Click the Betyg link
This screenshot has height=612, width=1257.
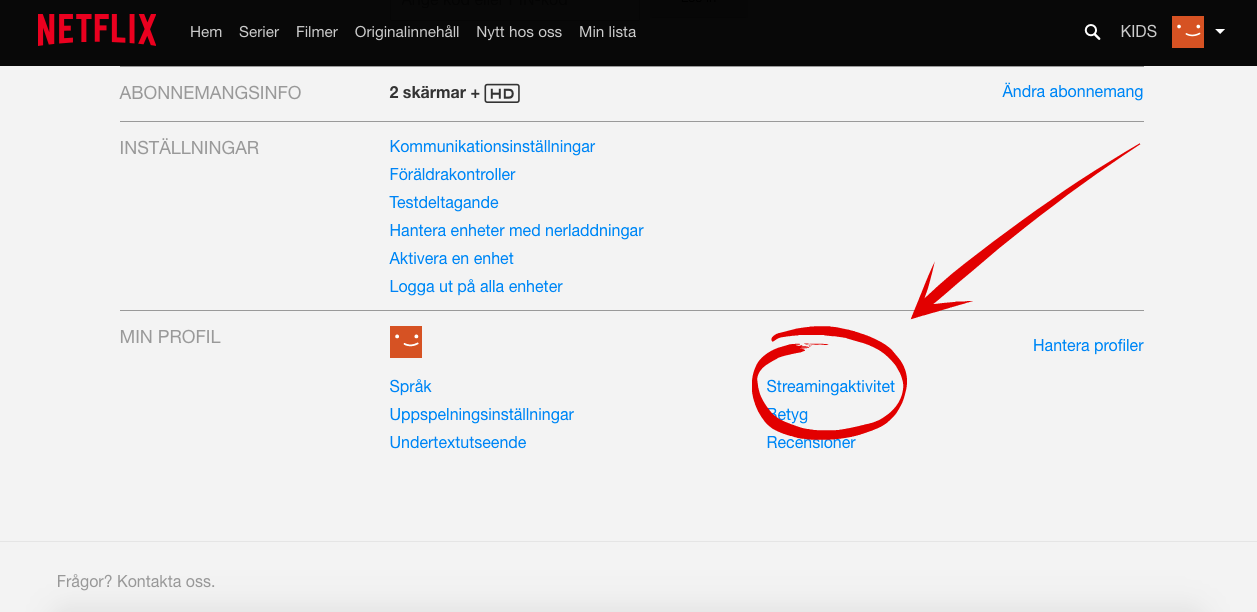pos(788,414)
